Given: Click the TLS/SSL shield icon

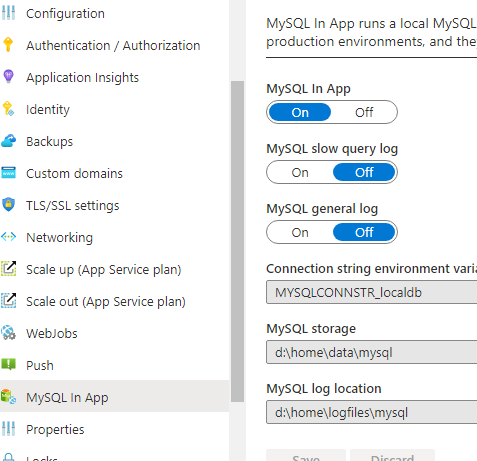Looking at the screenshot, I should tap(8, 205).
